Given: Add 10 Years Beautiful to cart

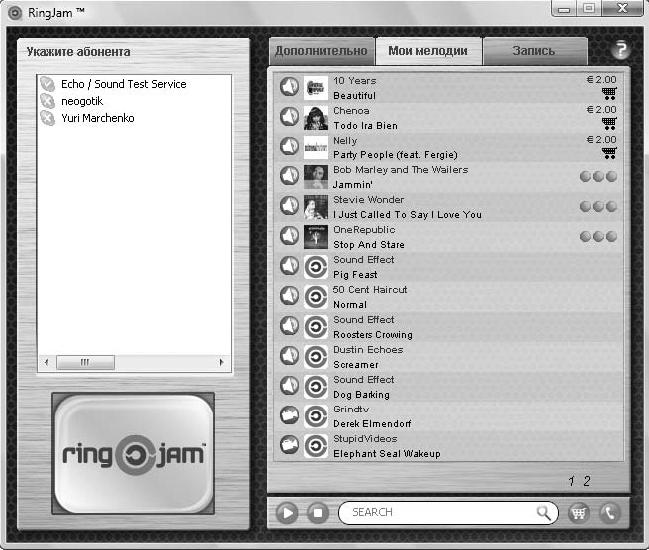Looking at the screenshot, I should tap(609, 95).
